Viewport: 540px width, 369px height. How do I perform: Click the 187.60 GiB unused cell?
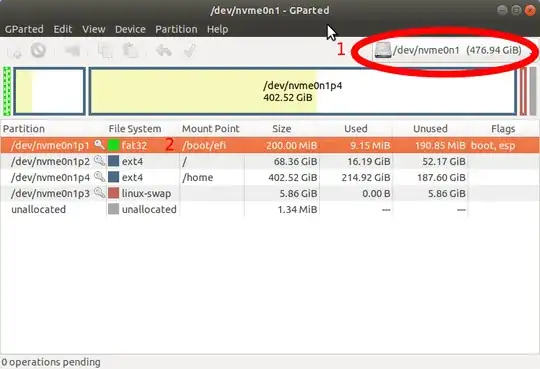coord(441,177)
